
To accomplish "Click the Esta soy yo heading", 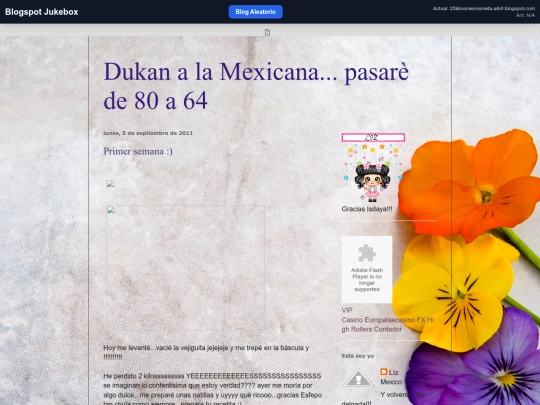I will pyautogui.click(x=357, y=356).
